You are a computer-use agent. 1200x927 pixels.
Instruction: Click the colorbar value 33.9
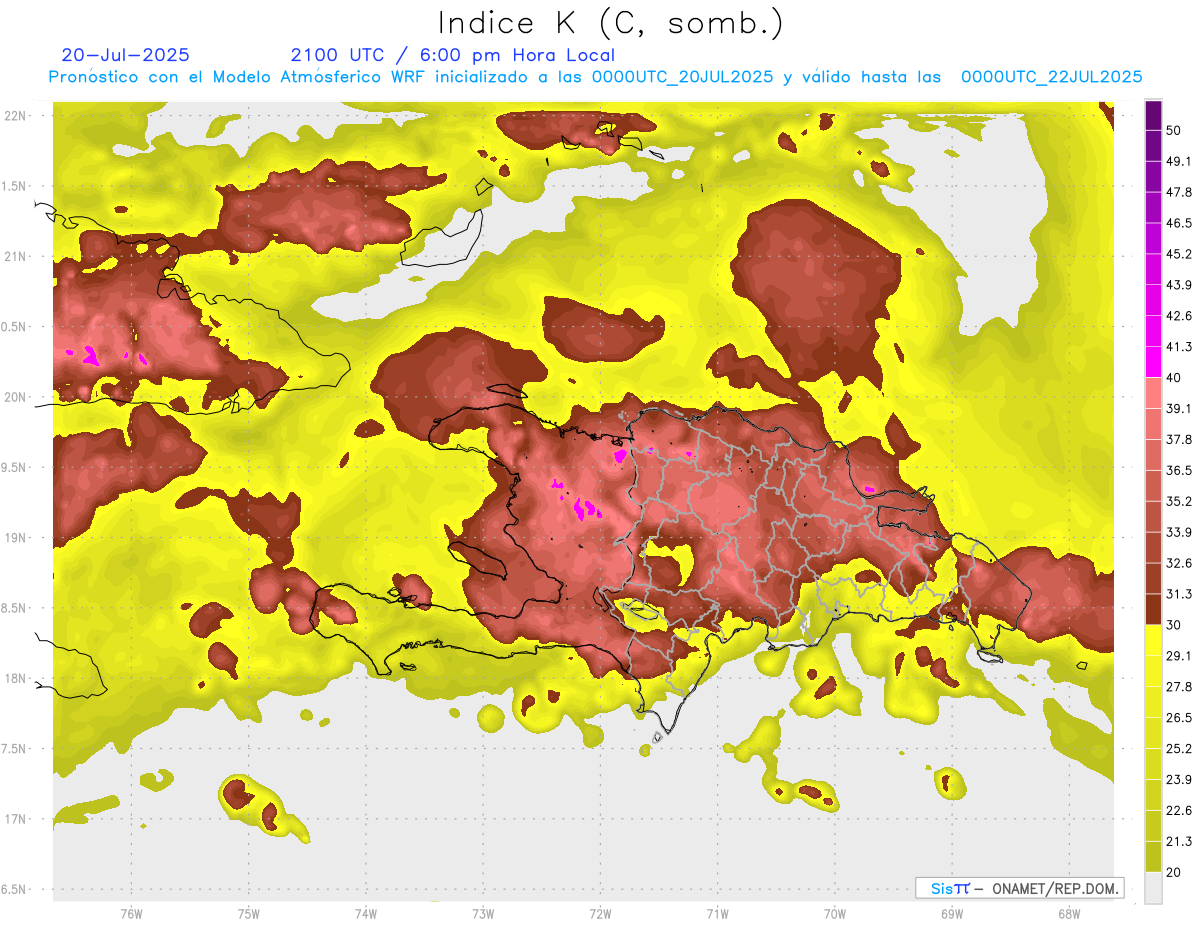click(1179, 532)
